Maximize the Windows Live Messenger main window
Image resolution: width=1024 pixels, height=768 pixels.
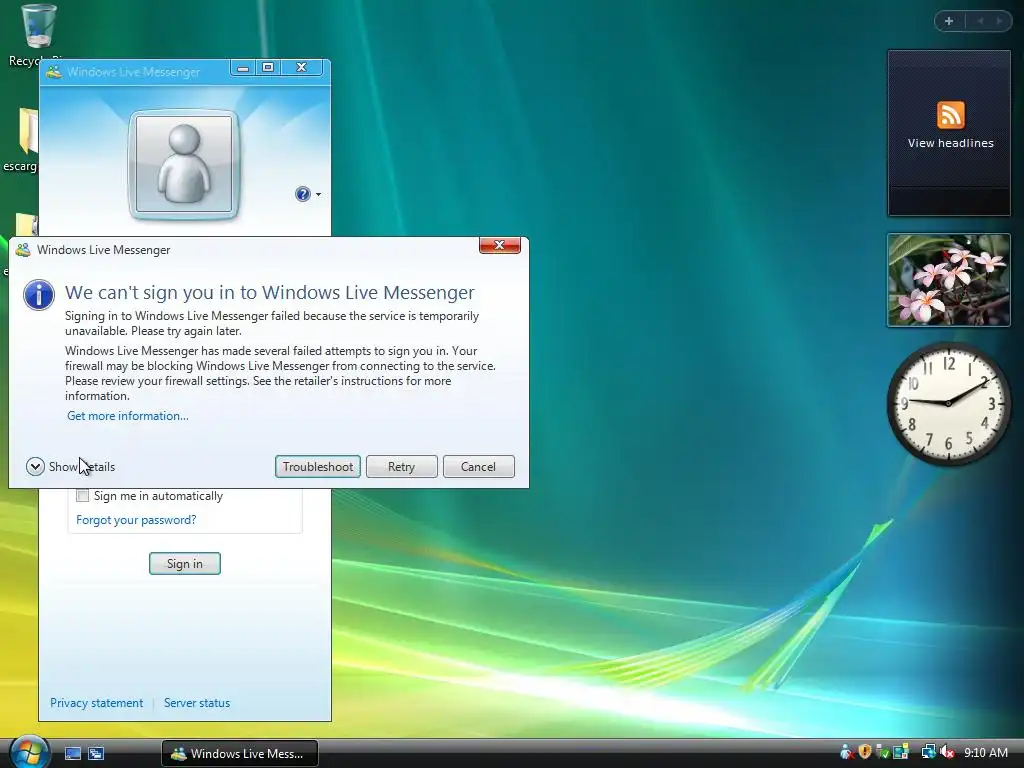pyautogui.click(x=268, y=67)
